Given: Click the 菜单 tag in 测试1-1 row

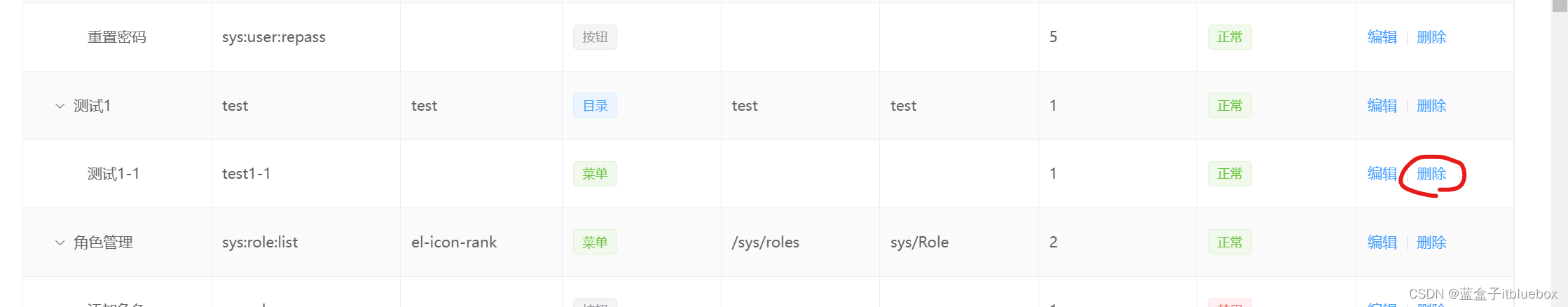Looking at the screenshot, I should (595, 174).
